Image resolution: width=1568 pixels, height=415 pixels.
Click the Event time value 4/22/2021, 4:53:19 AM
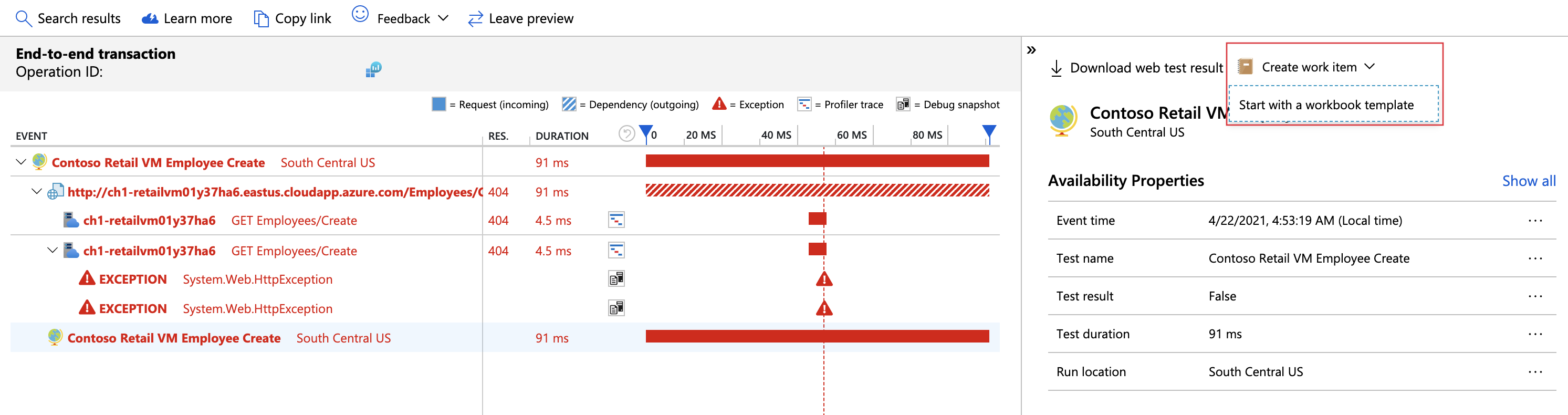[x=1305, y=221]
